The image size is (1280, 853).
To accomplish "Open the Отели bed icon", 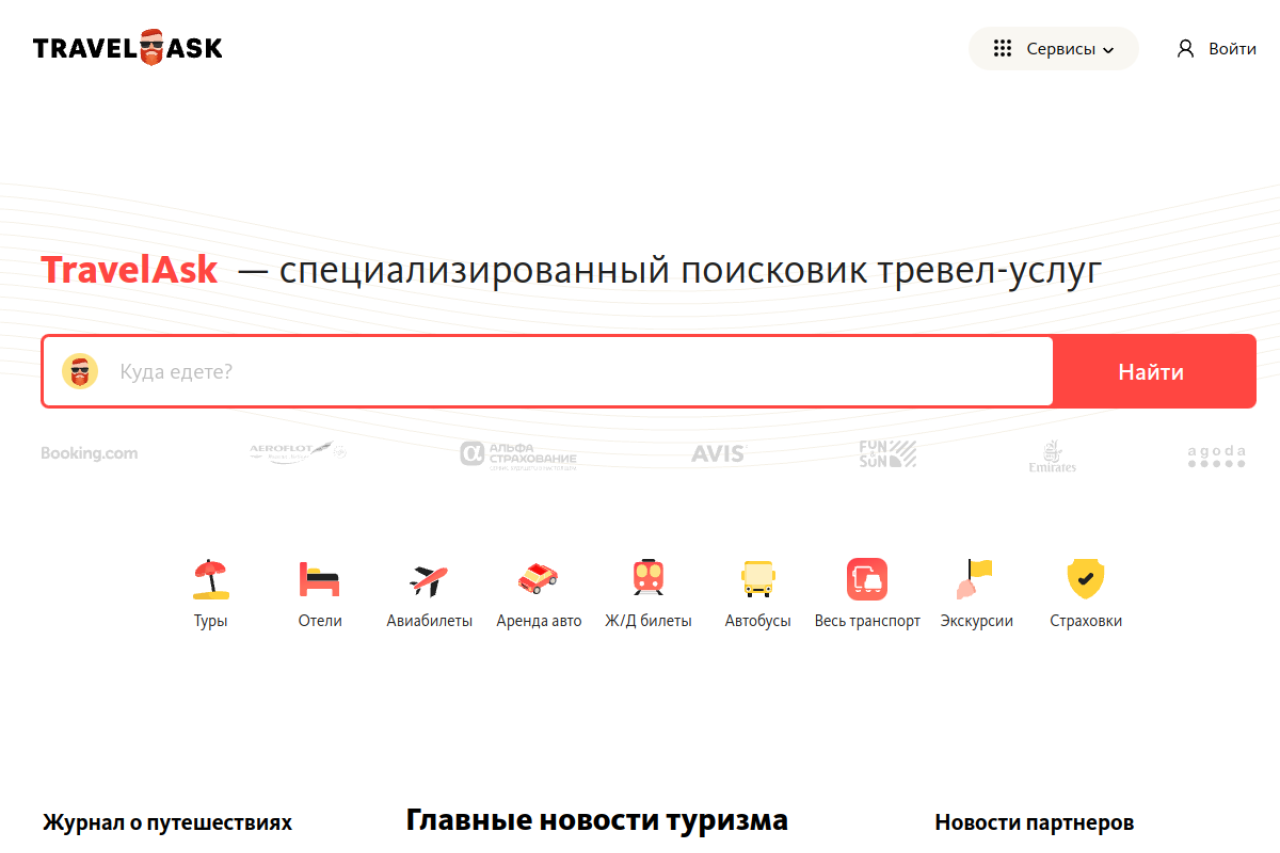I will point(319,580).
